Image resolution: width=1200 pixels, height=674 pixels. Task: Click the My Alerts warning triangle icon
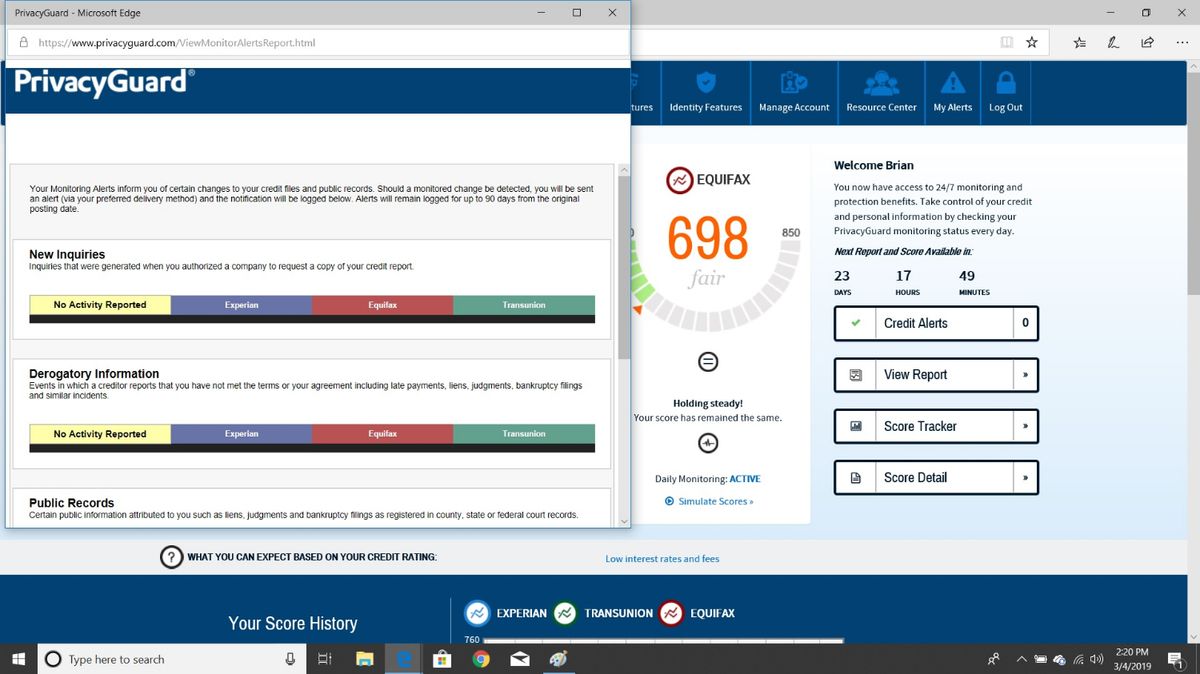pos(951,82)
